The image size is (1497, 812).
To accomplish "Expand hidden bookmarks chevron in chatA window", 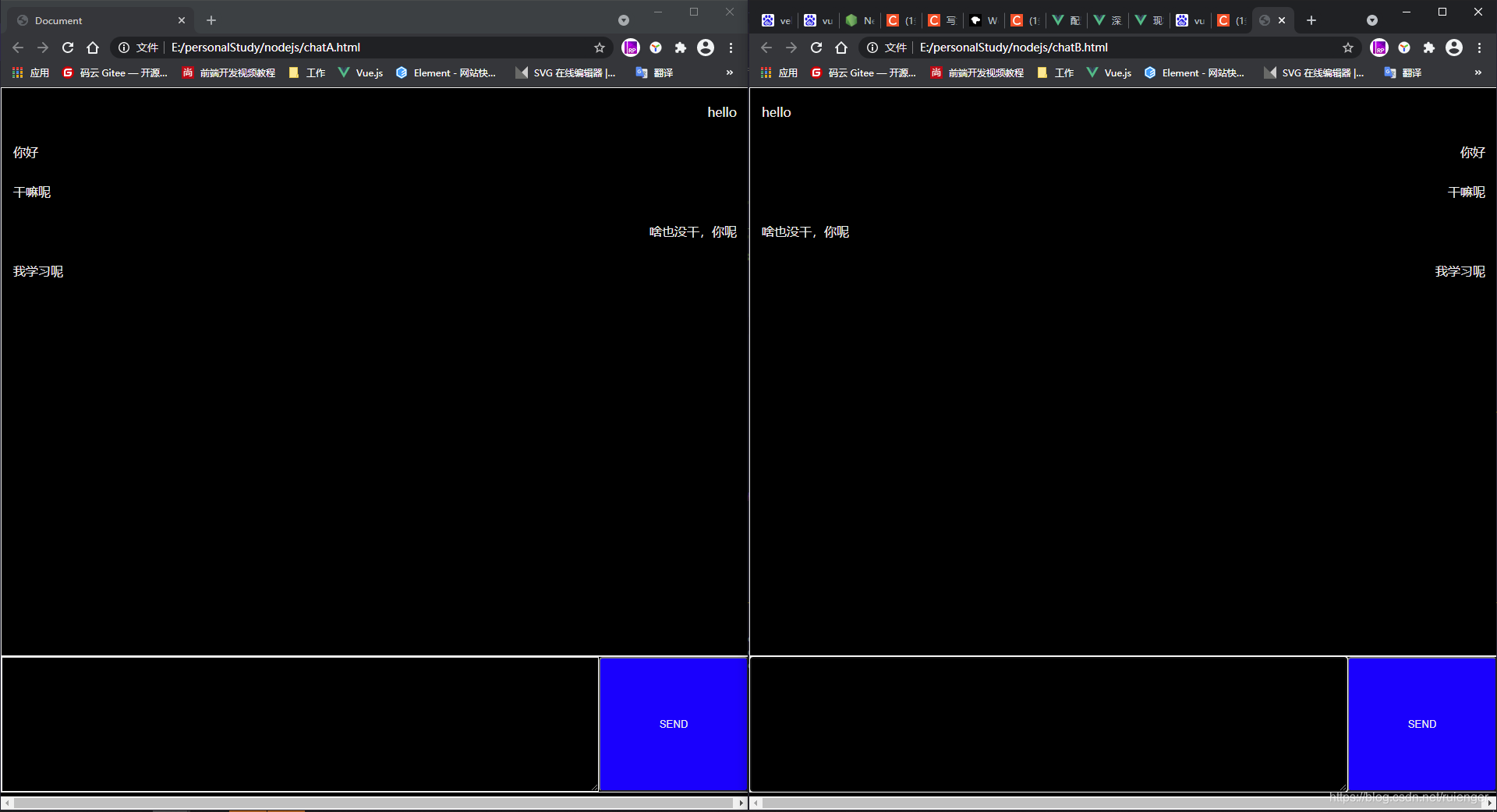I will [x=730, y=72].
